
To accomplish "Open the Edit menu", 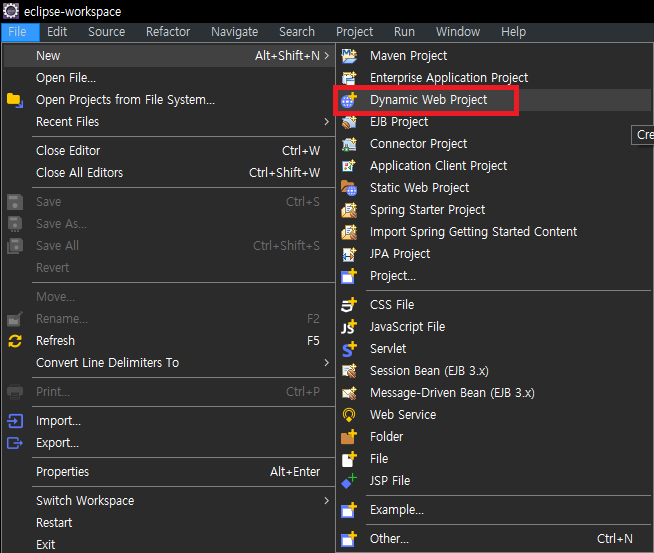I will click(57, 32).
